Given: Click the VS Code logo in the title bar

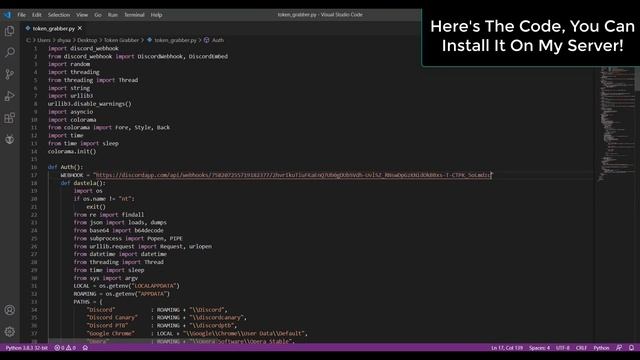Looking at the screenshot, I should [7, 15].
